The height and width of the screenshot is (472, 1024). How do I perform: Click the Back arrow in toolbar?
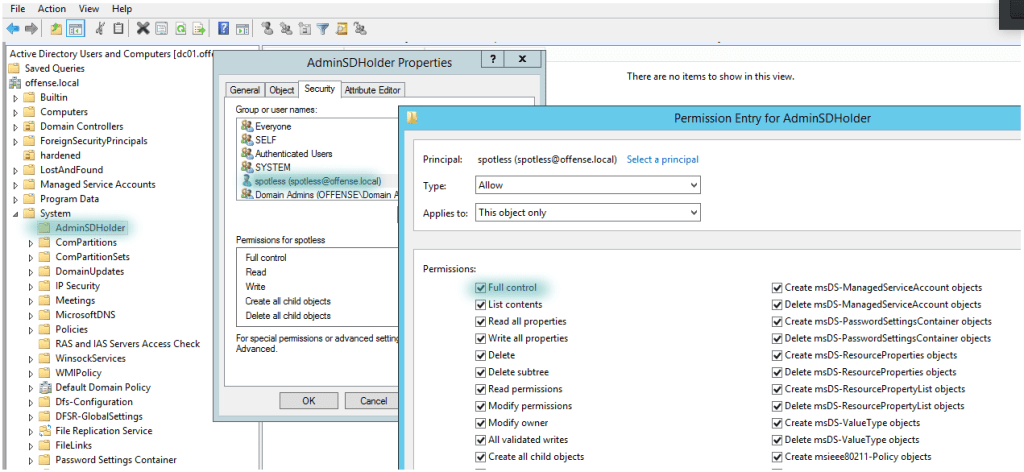pos(13,28)
